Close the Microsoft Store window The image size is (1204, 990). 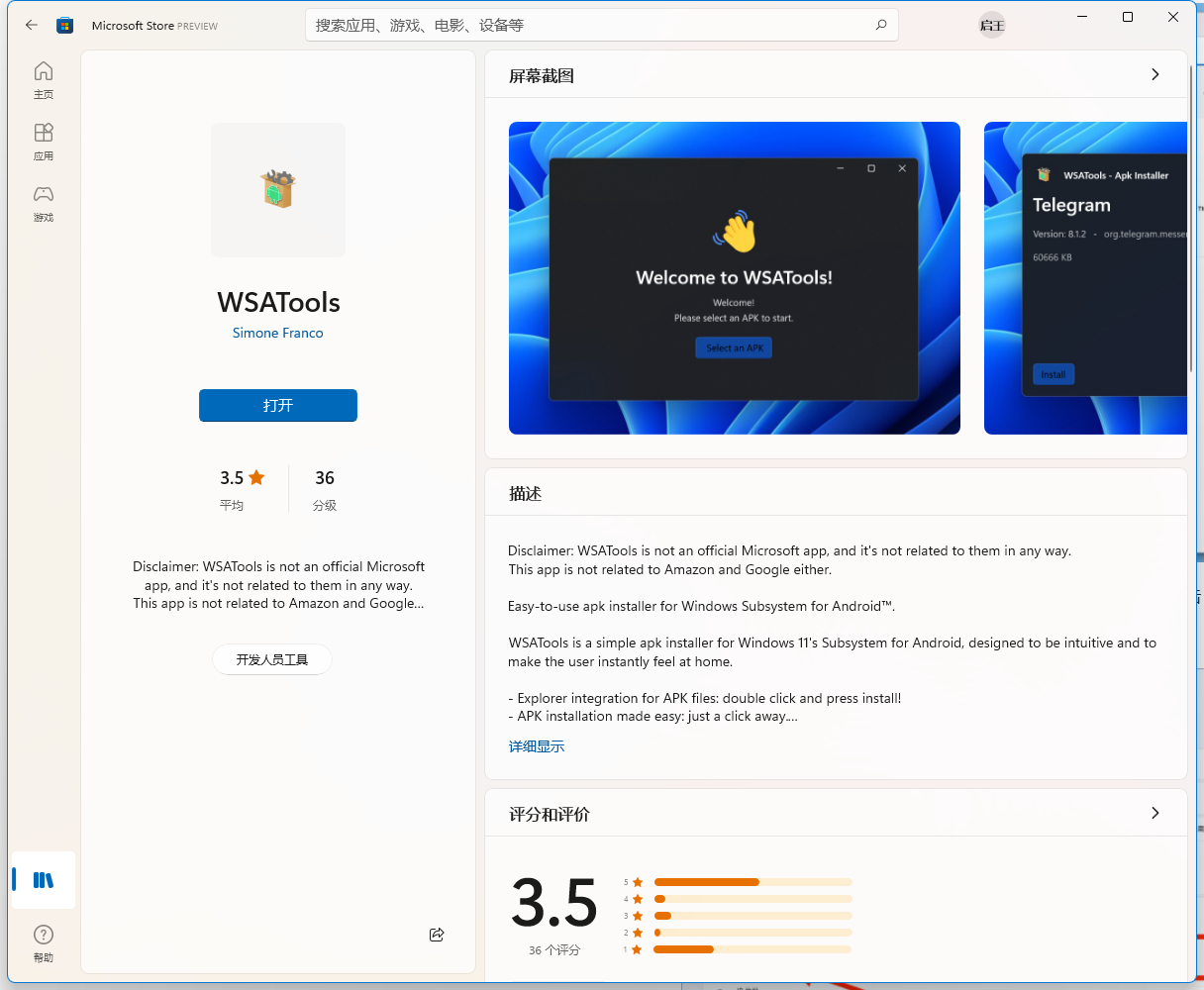[x=1173, y=17]
